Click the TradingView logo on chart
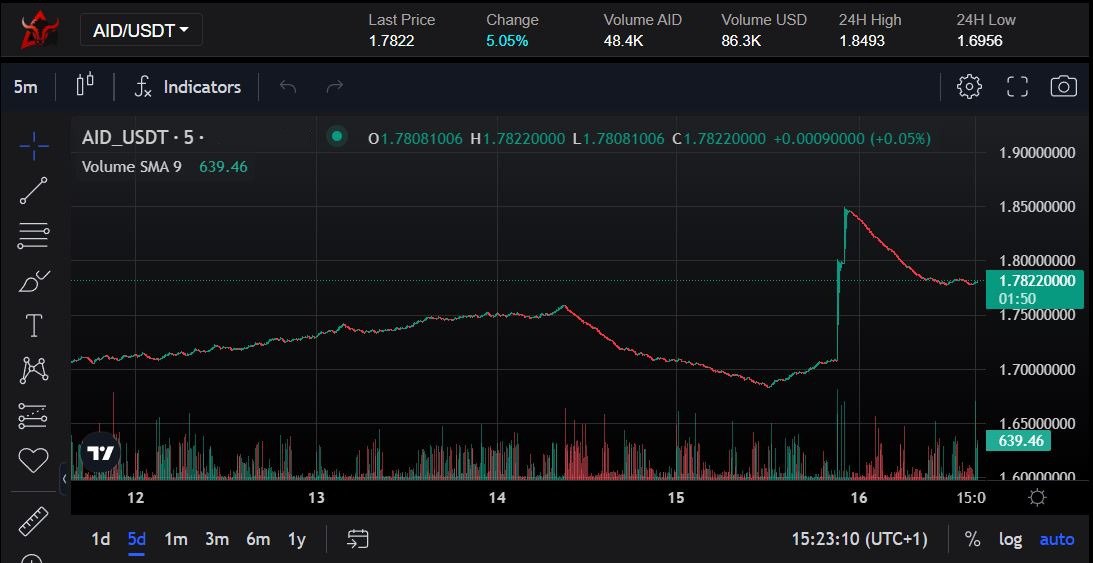1093x563 pixels. coord(100,453)
